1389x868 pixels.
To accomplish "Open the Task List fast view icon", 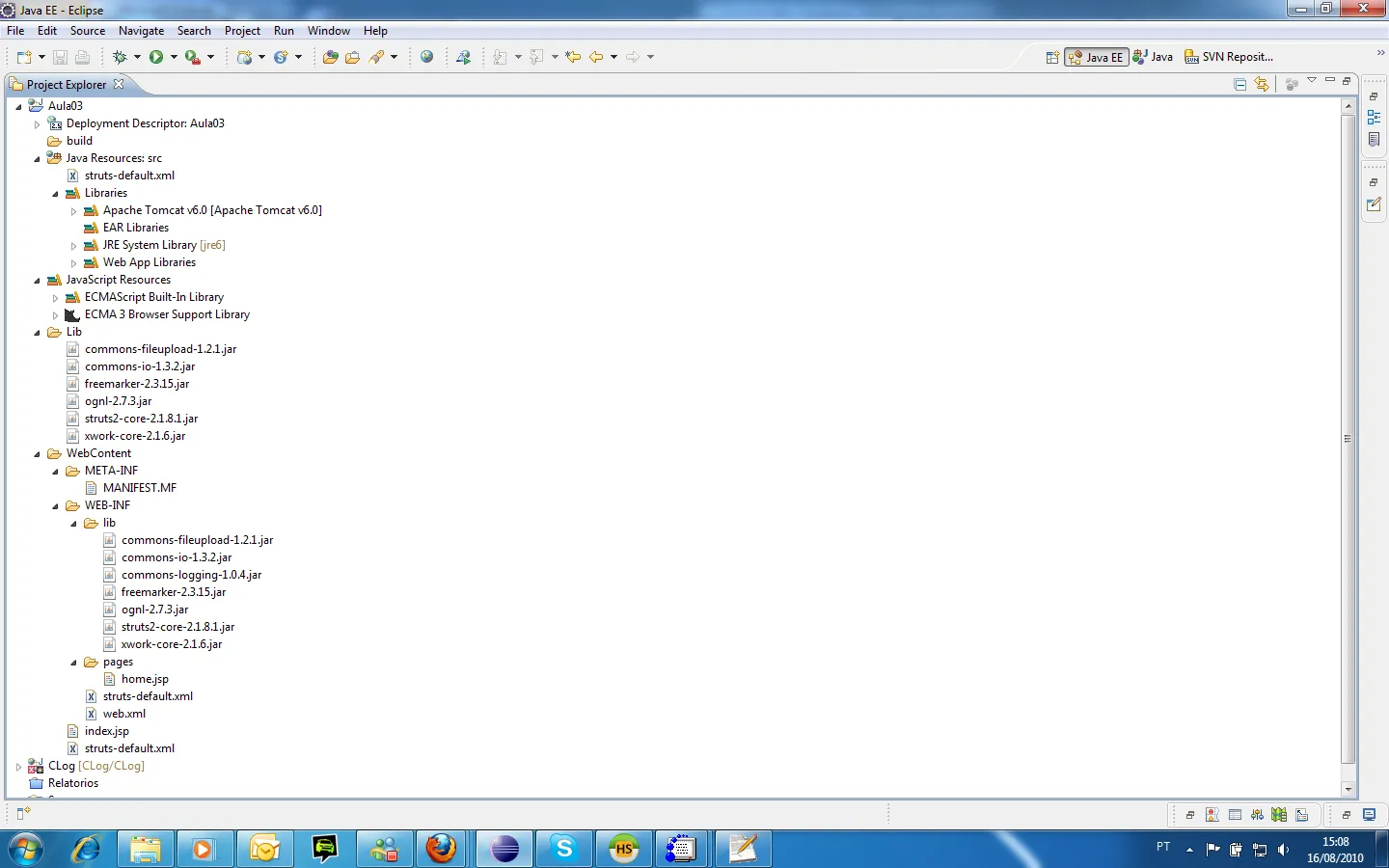I will pos(1375,140).
